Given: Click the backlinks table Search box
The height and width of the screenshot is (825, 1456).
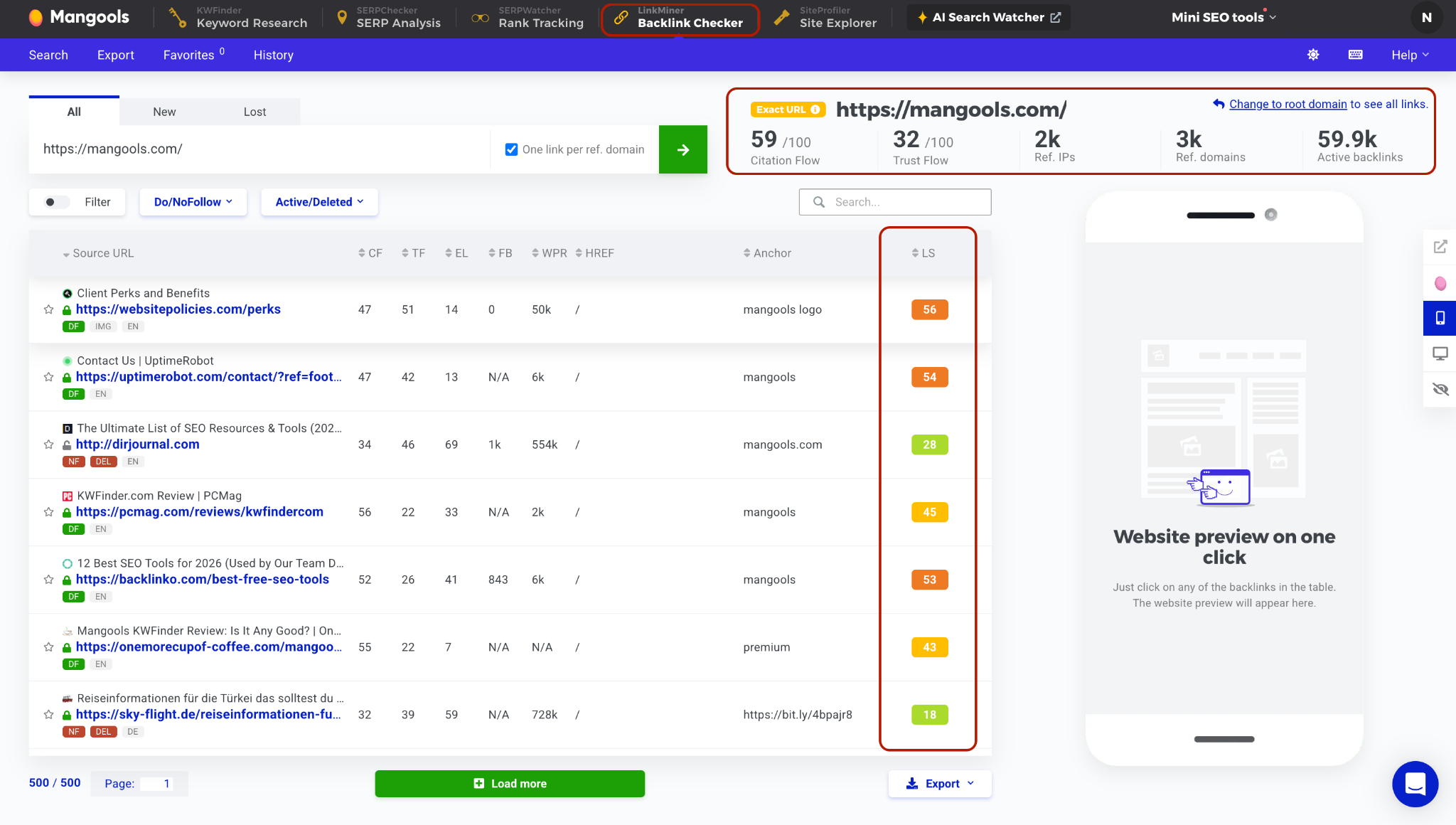Looking at the screenshot, I should pos(895,202).
